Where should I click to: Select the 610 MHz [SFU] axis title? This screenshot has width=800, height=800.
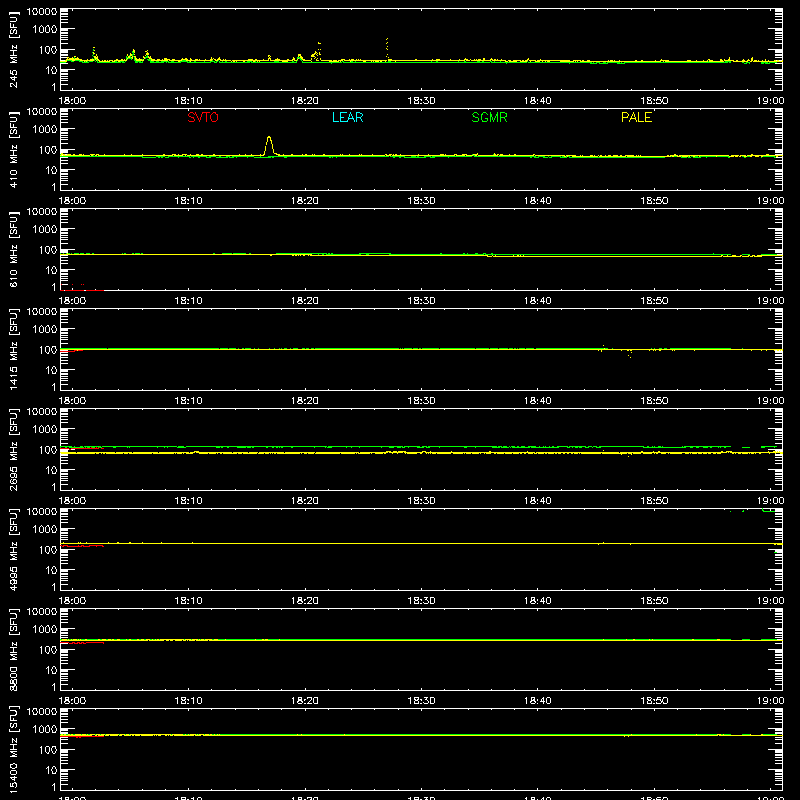[x=14, y=249]
